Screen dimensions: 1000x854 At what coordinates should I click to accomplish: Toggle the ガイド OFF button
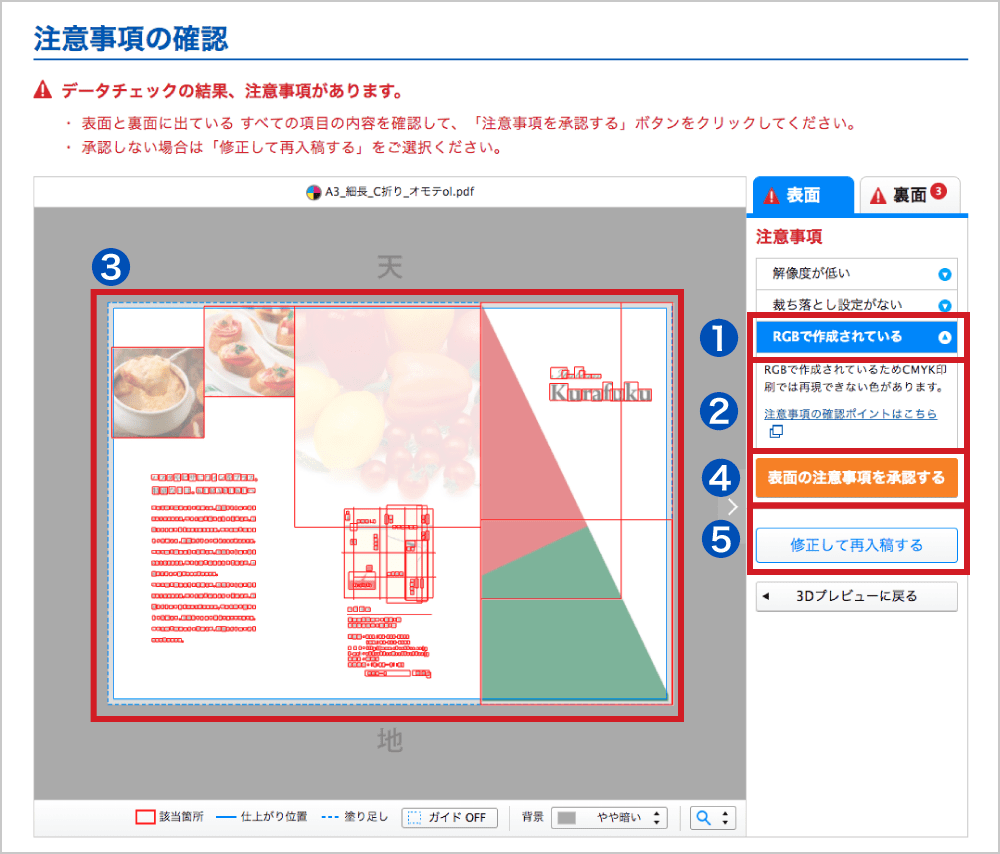click(449, 817)
